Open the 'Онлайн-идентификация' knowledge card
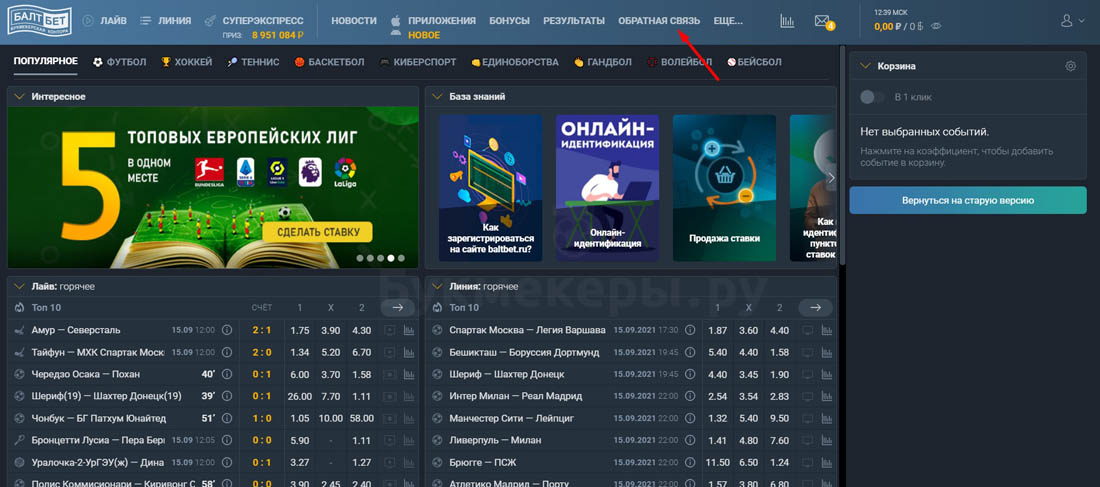The height and width of the screenshot is (487, 1100). coord(607,188)
